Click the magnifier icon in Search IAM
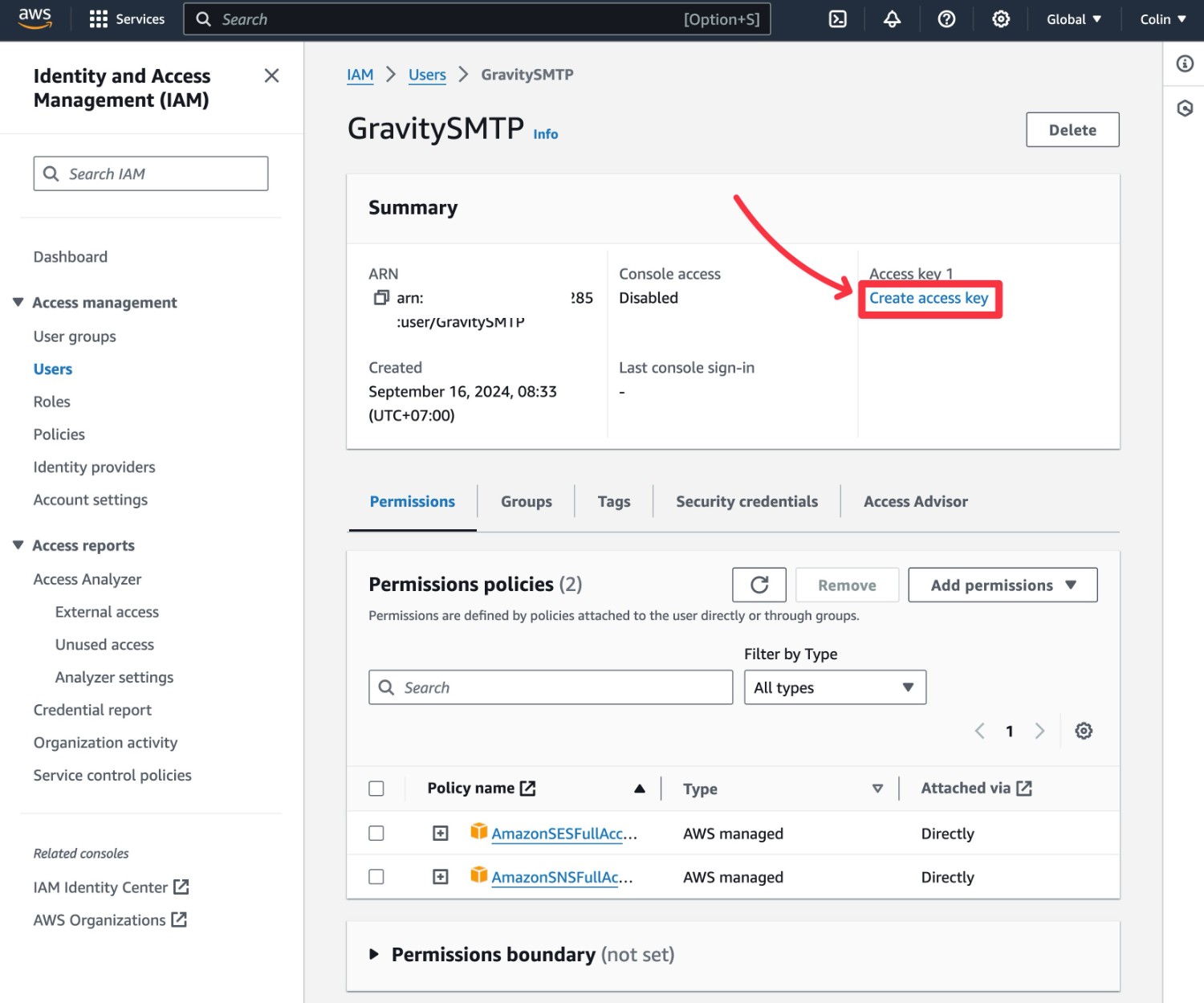This screenshot has width=1204, height=1003. [x=51, y=173]
